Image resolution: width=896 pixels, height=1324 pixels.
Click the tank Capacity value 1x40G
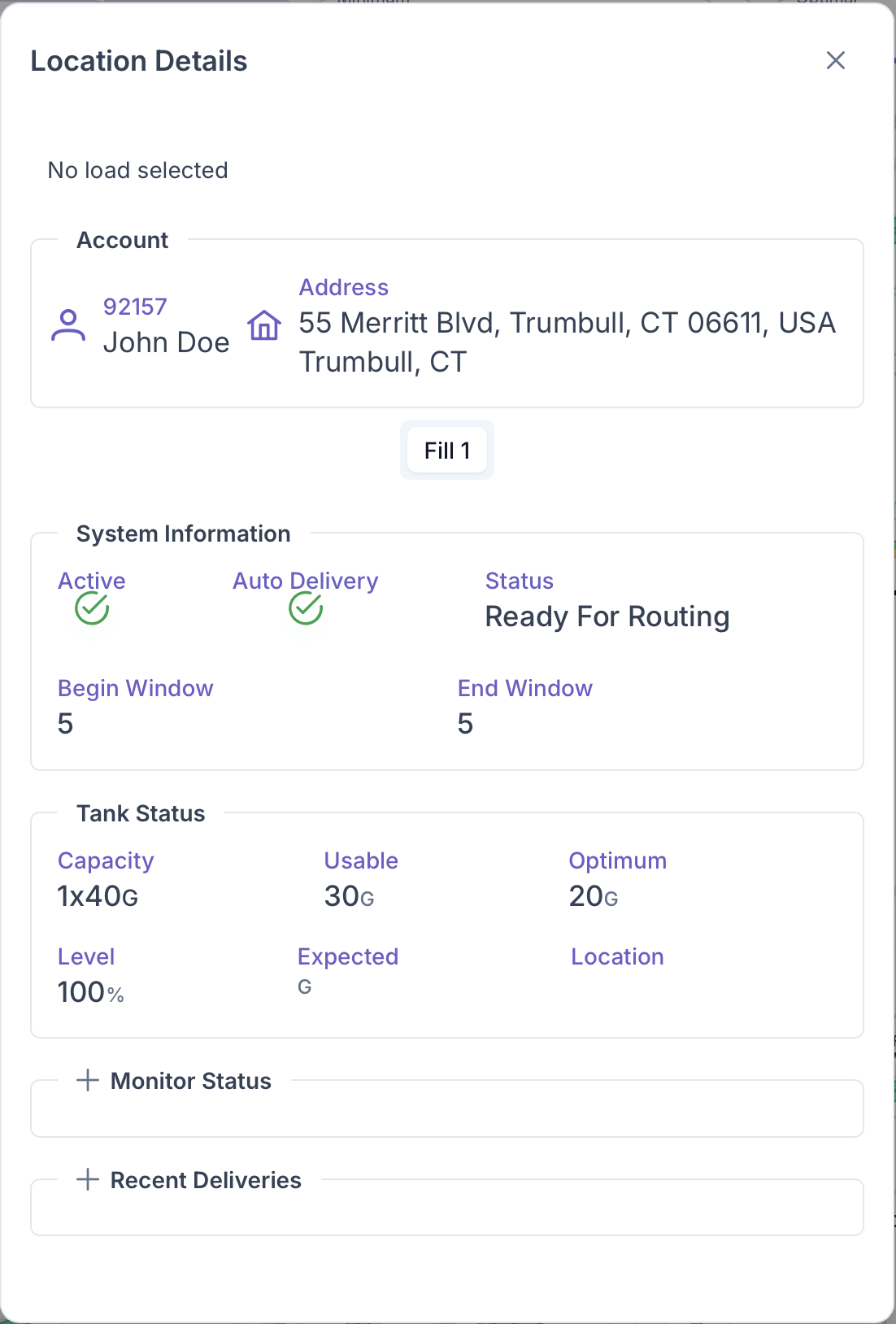click(x=98, y=896)
